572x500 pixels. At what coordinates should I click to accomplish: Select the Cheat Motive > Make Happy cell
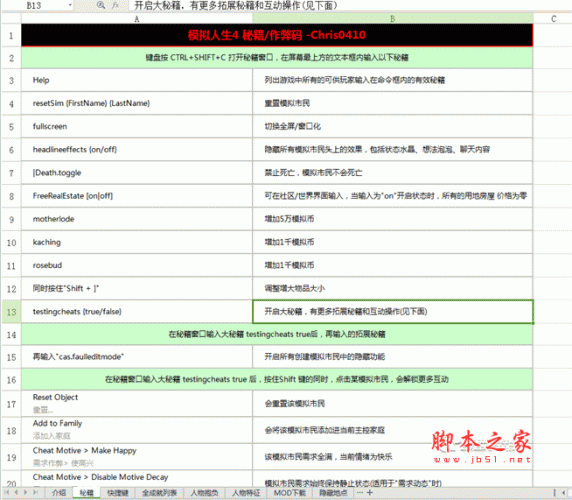pos(137,457)
